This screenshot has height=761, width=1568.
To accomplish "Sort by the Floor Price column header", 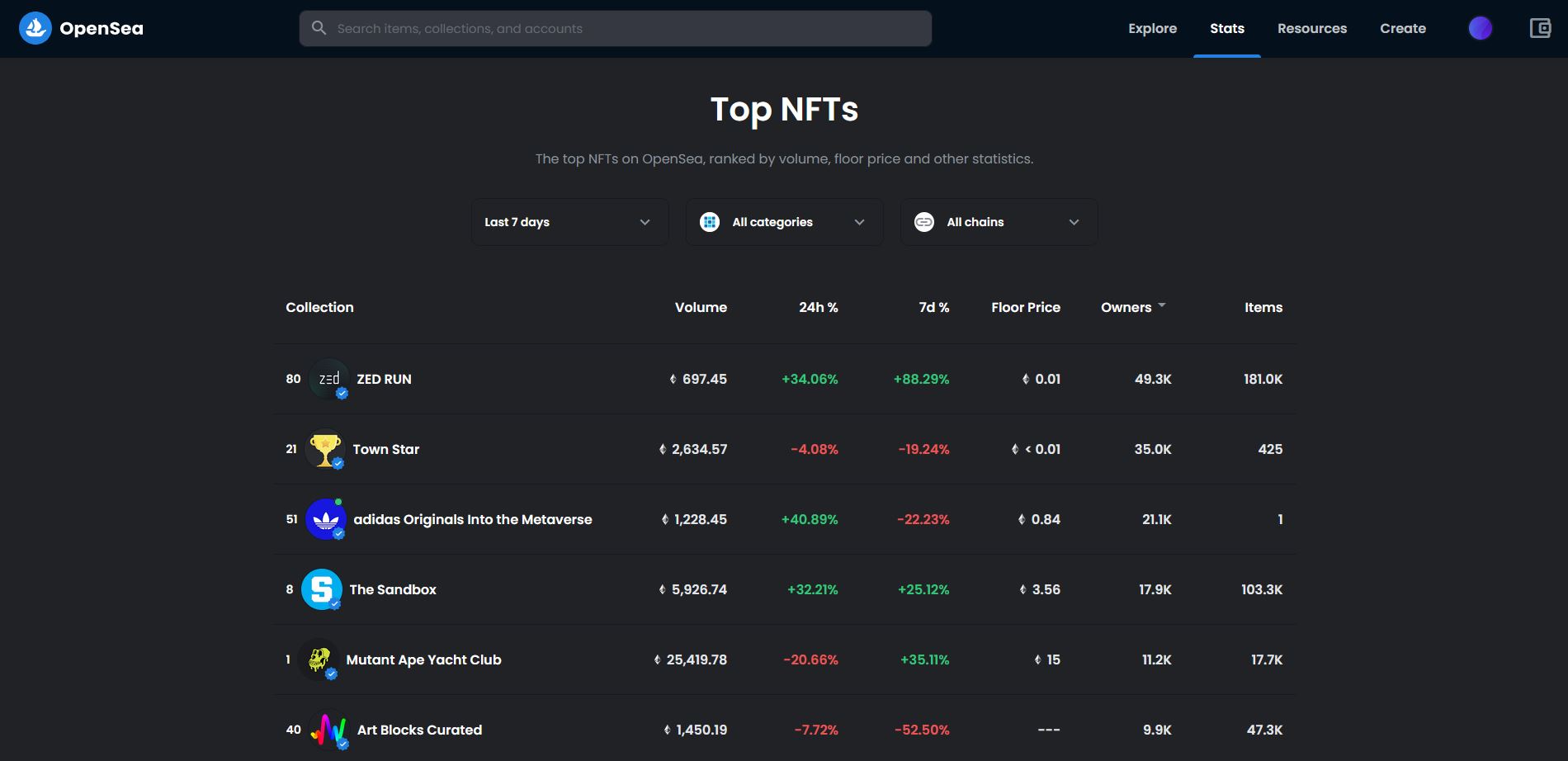I will 1026,307.
